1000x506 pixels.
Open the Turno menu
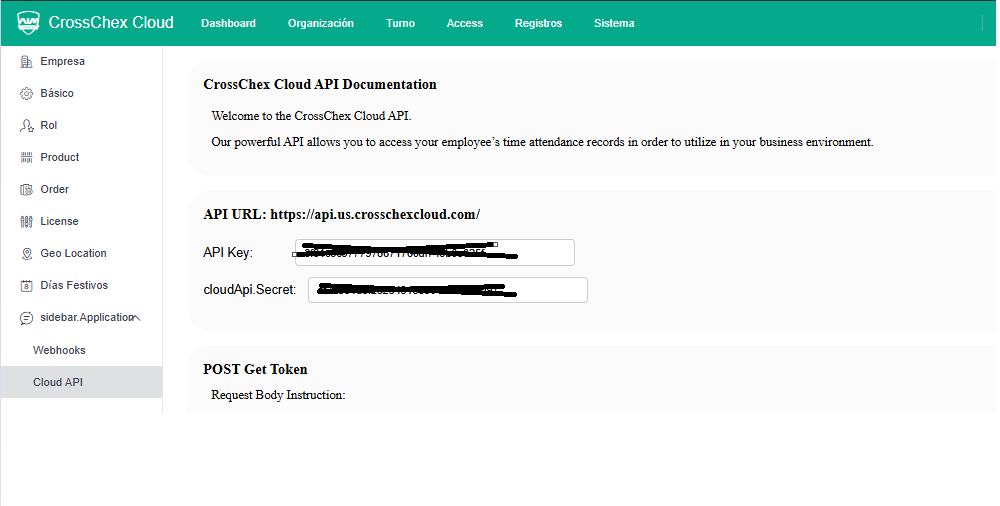click(401, 23)
